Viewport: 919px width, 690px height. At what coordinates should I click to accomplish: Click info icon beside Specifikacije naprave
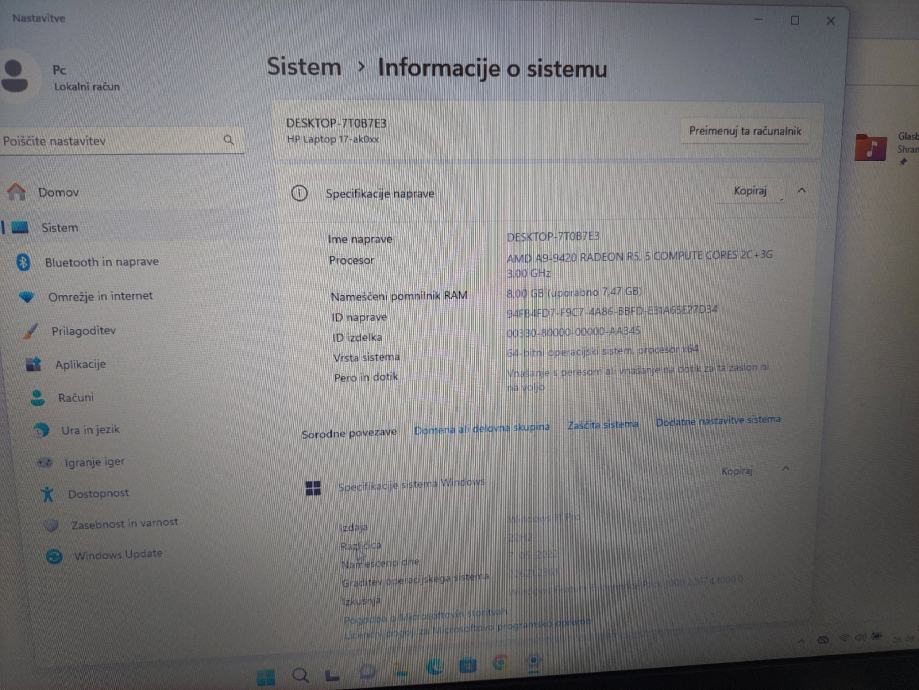point(299,193)
